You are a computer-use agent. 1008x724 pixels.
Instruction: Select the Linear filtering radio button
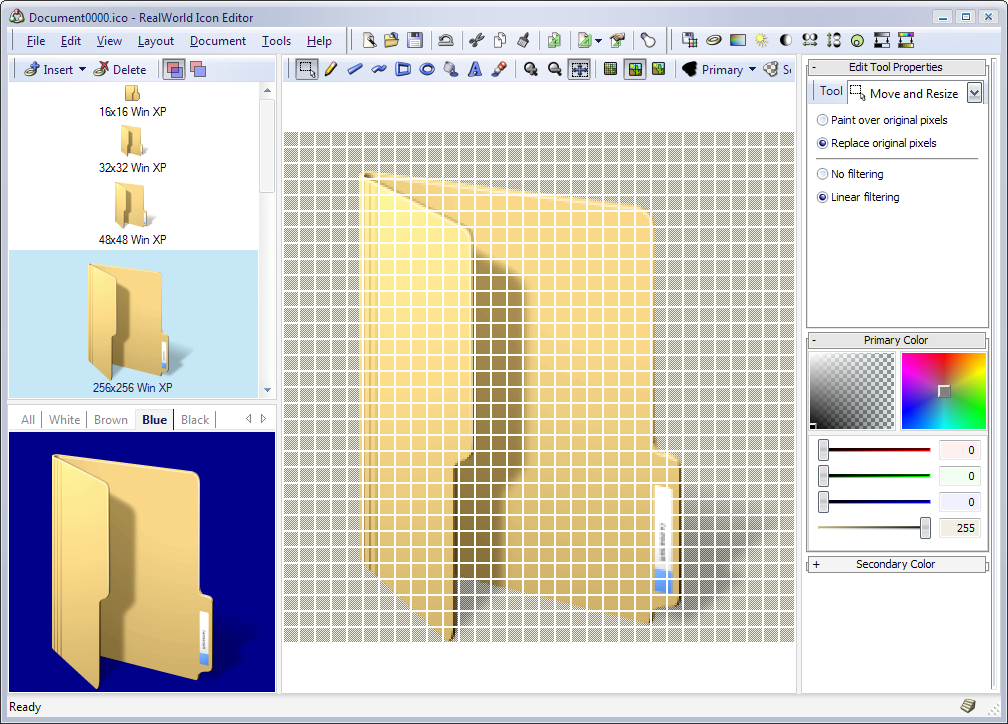click(x=823, y=197)
